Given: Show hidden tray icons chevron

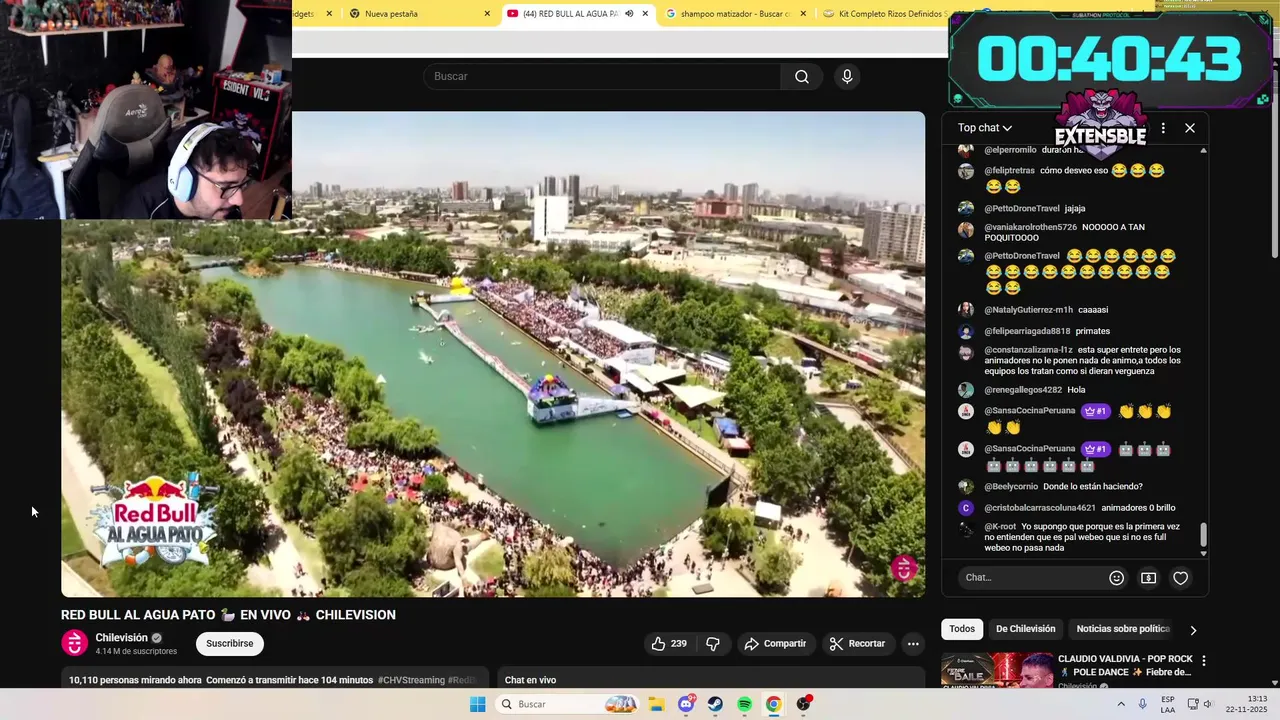Looking at the screenshot, I should click(1121, 704).
